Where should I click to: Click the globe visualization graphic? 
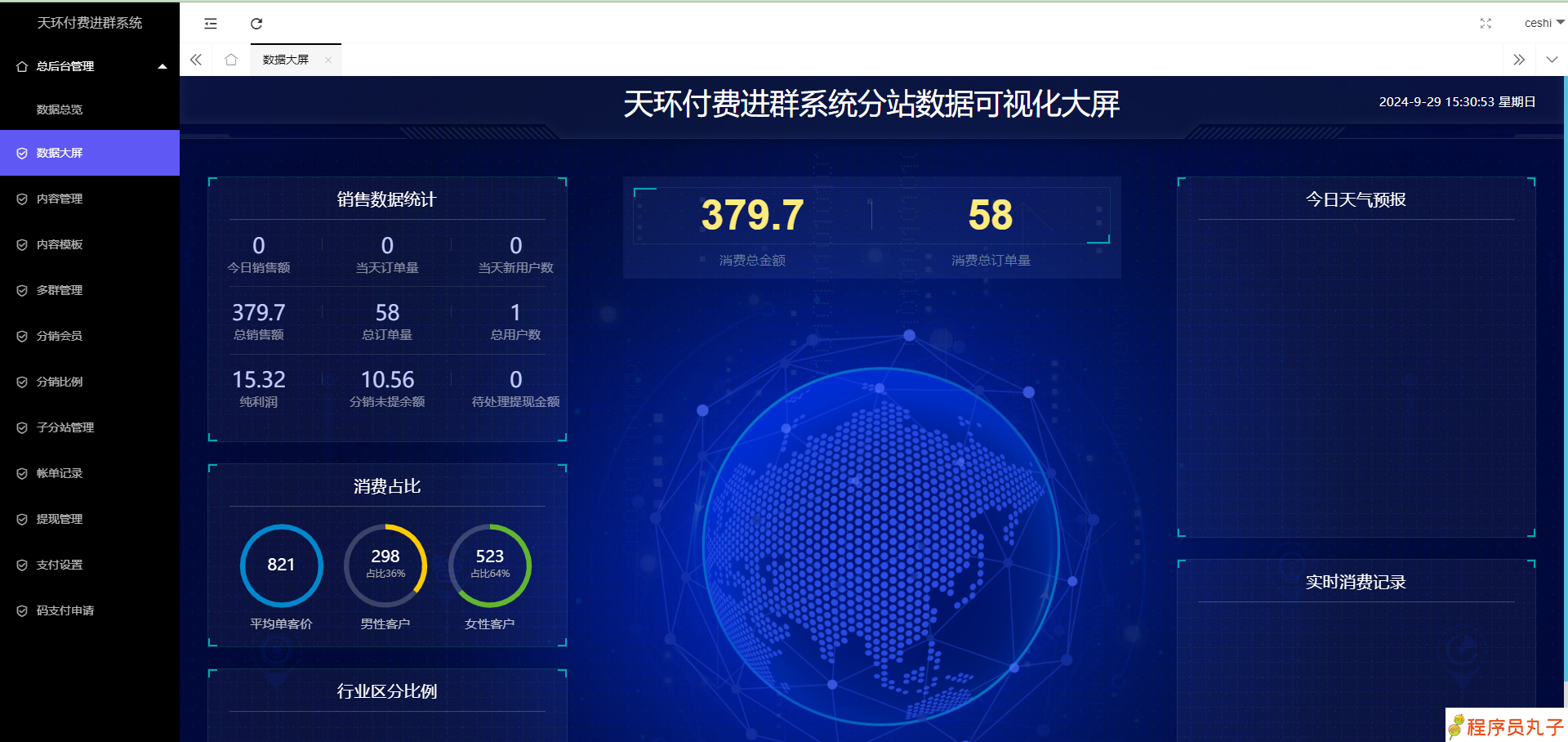click(x=880, y=546)
